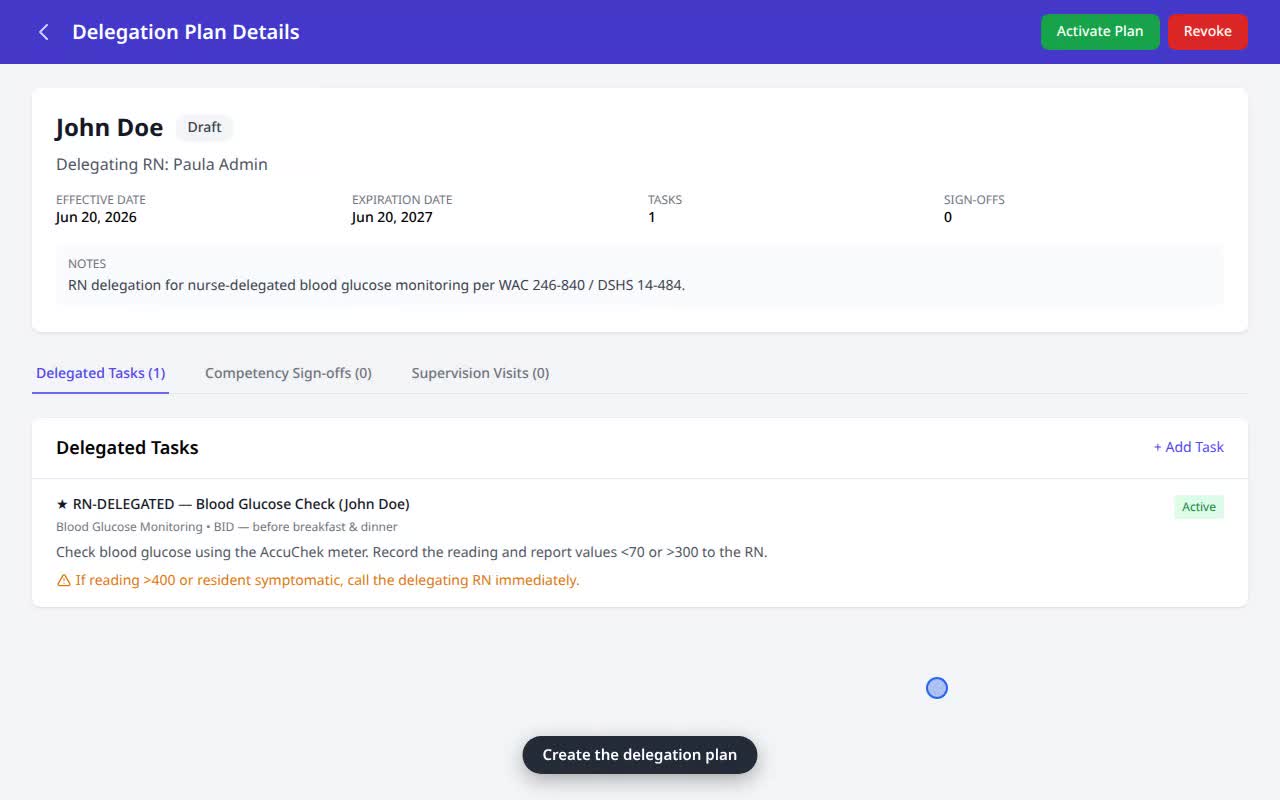Click the BID before breakfast & dinner line
The width and height of the screenshot is (1280, 800).
[x=227, y=527]
